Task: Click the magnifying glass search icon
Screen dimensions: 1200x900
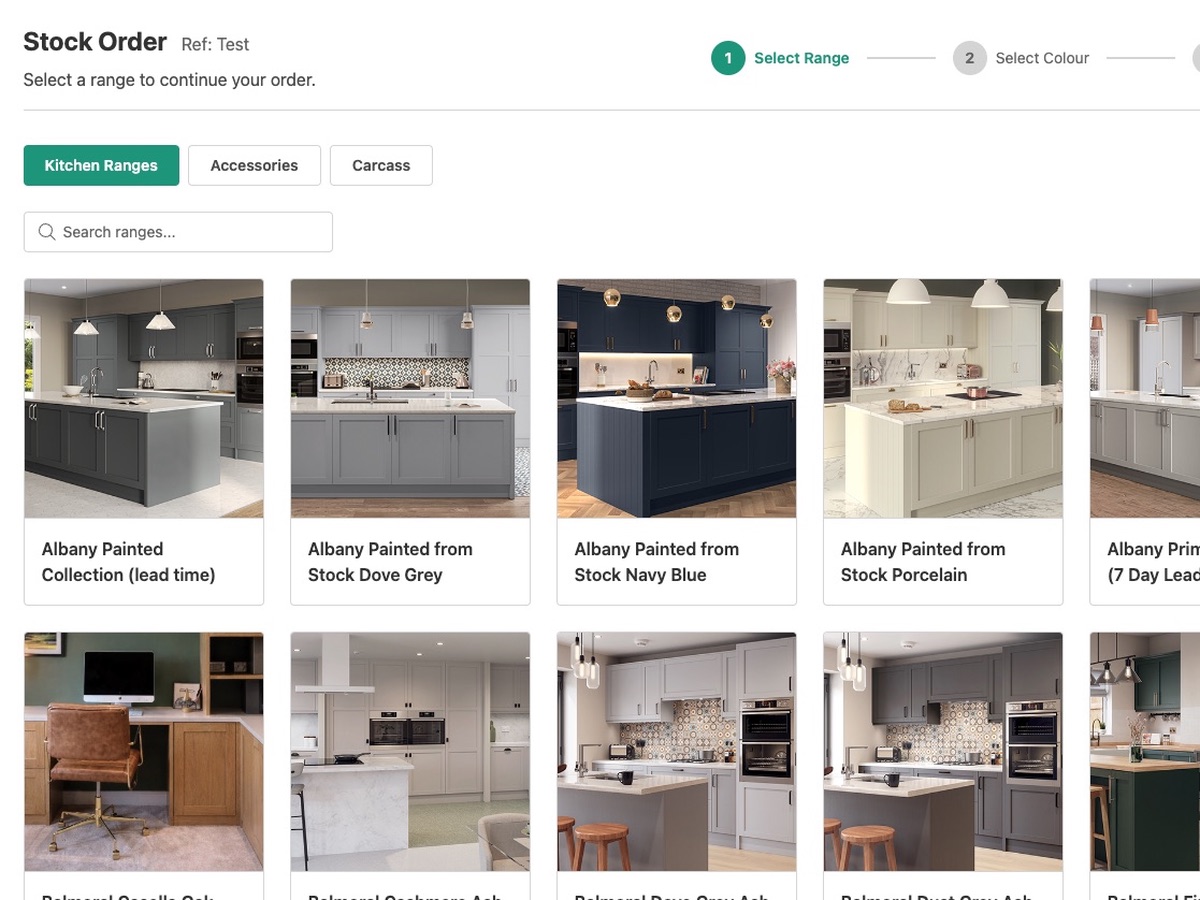Action: pyautogui.click(x=46, y=232)
